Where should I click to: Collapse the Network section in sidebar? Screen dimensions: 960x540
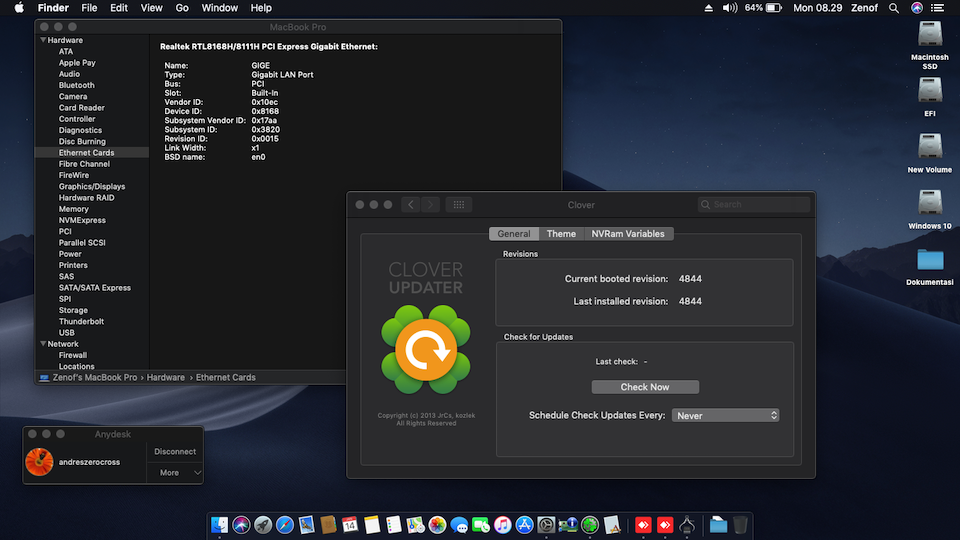pos(43,344)
